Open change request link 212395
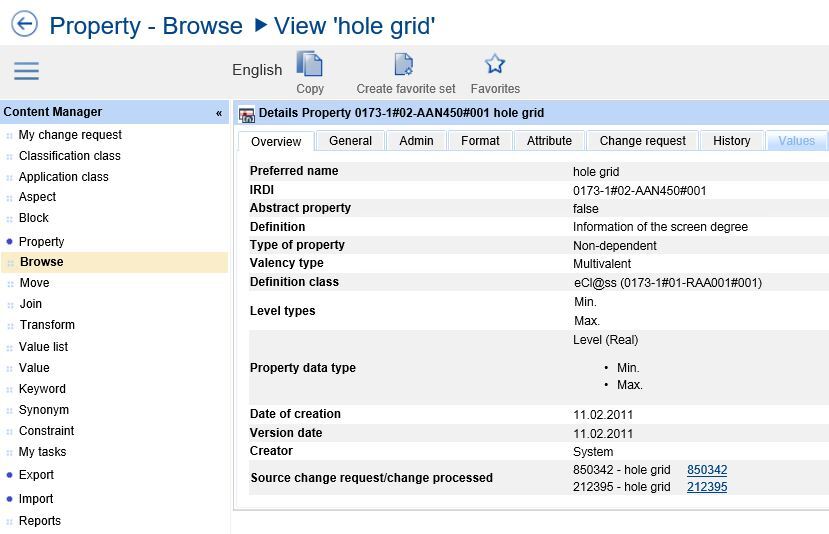 tap(707, 487)
